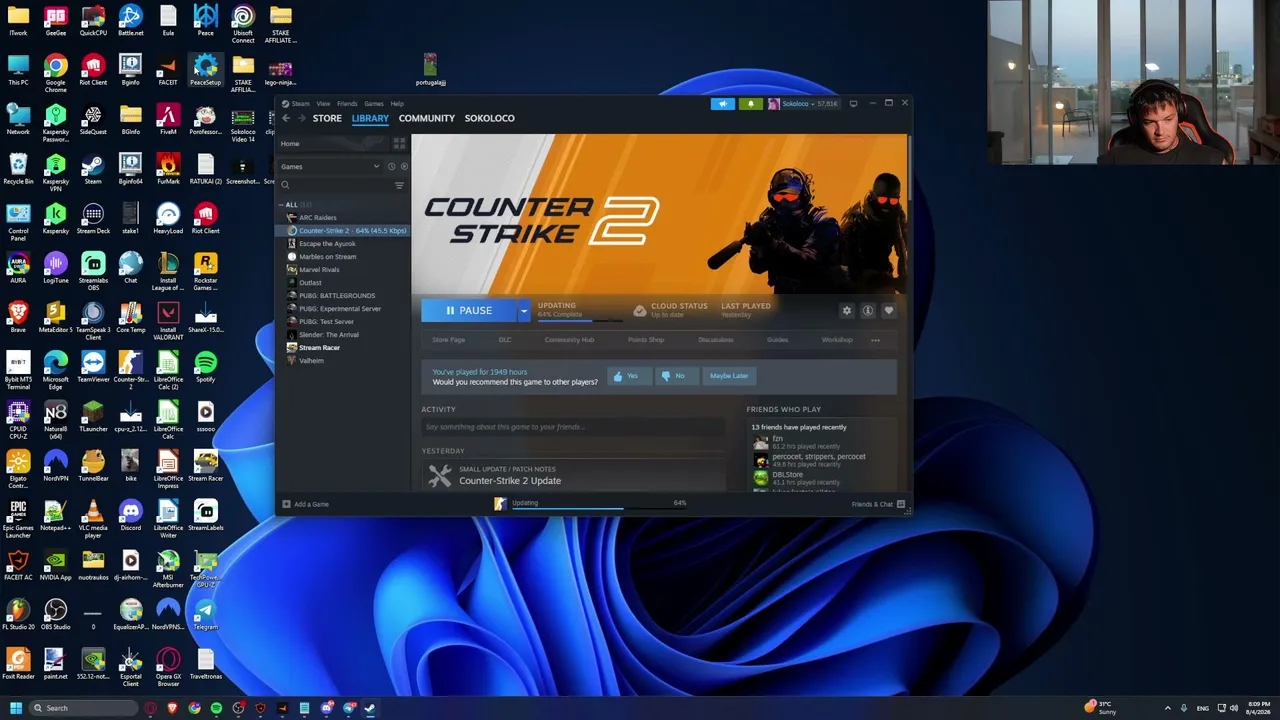Open the Epic Games Launcher icon
Image resolution: width=1280 pixels, height=720 pixels.
[18, 519]
